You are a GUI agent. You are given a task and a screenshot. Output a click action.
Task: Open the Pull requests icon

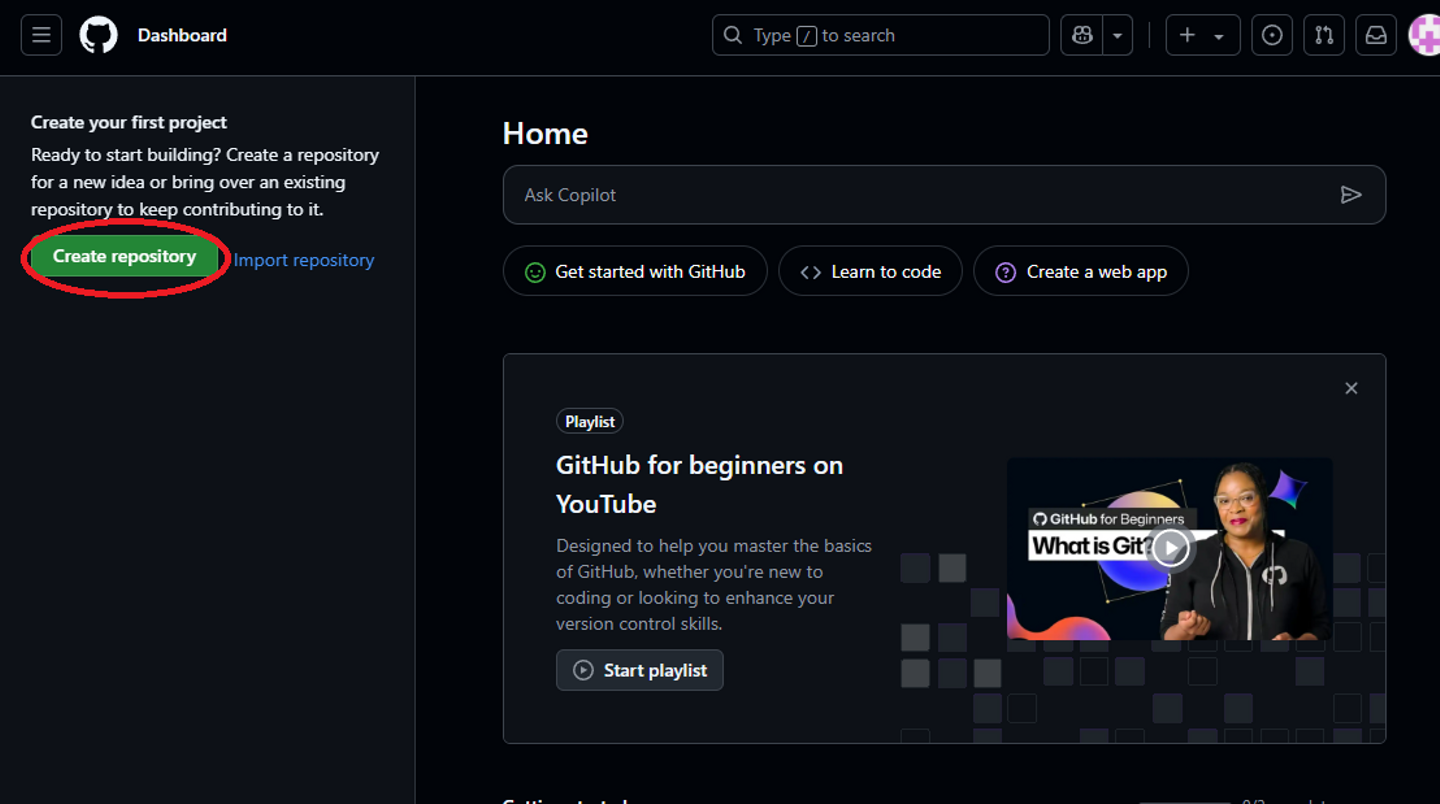pos(1324,35)
